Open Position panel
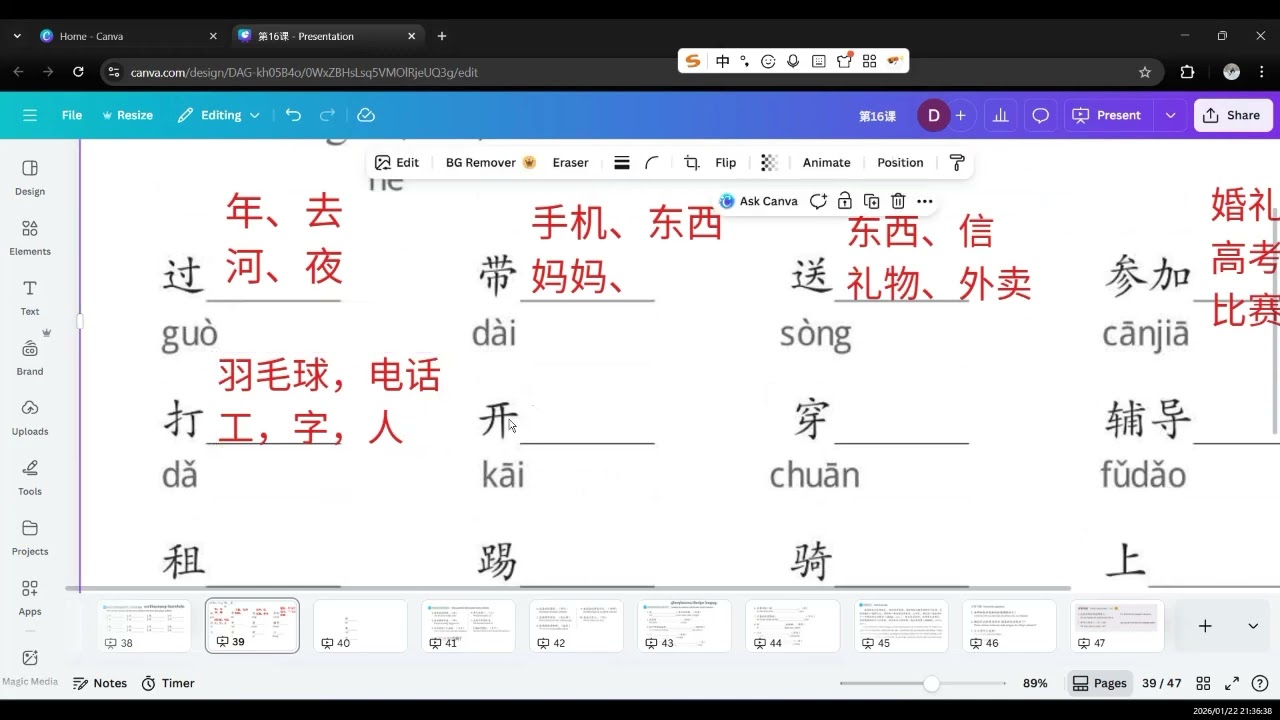This screenshot has width=1280, height=720. 900,163
